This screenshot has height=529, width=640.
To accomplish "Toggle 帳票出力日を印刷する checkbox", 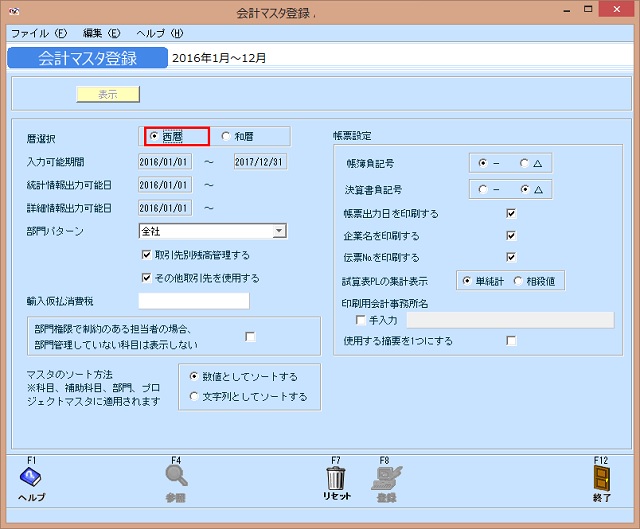I will pyautogui.click(x=511, y=213).
